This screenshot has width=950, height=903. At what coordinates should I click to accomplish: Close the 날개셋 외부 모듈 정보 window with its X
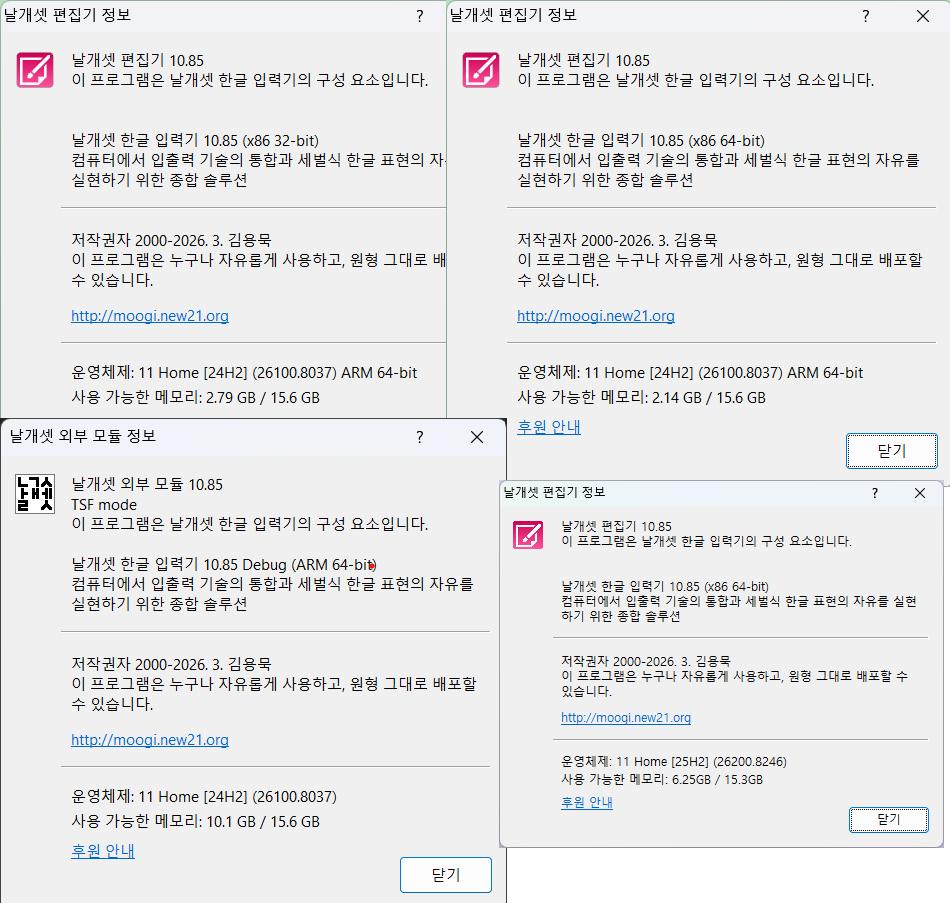click(477, 437)
